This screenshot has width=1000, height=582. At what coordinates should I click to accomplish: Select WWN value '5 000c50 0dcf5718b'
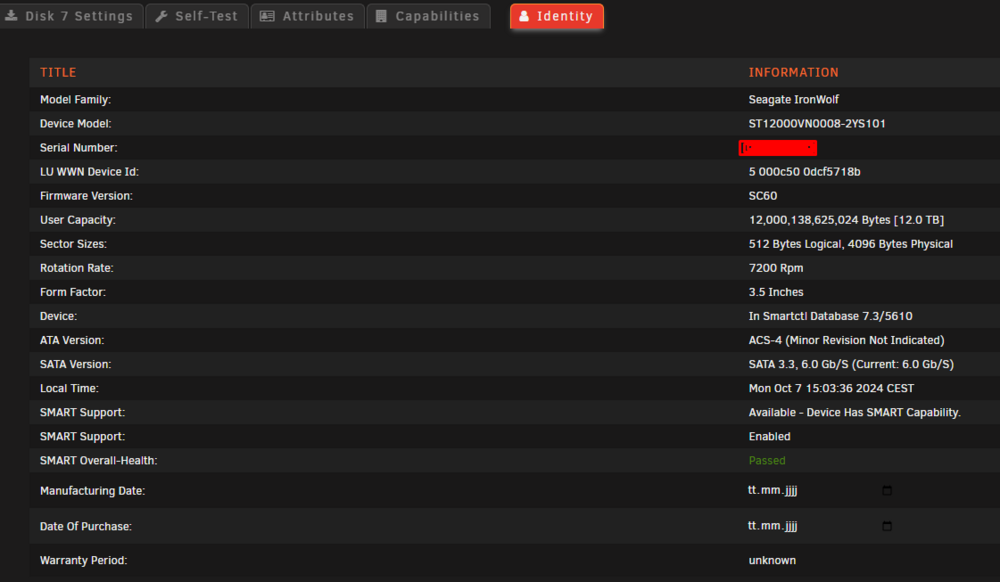pyautogui.click(x=804, y=171)
